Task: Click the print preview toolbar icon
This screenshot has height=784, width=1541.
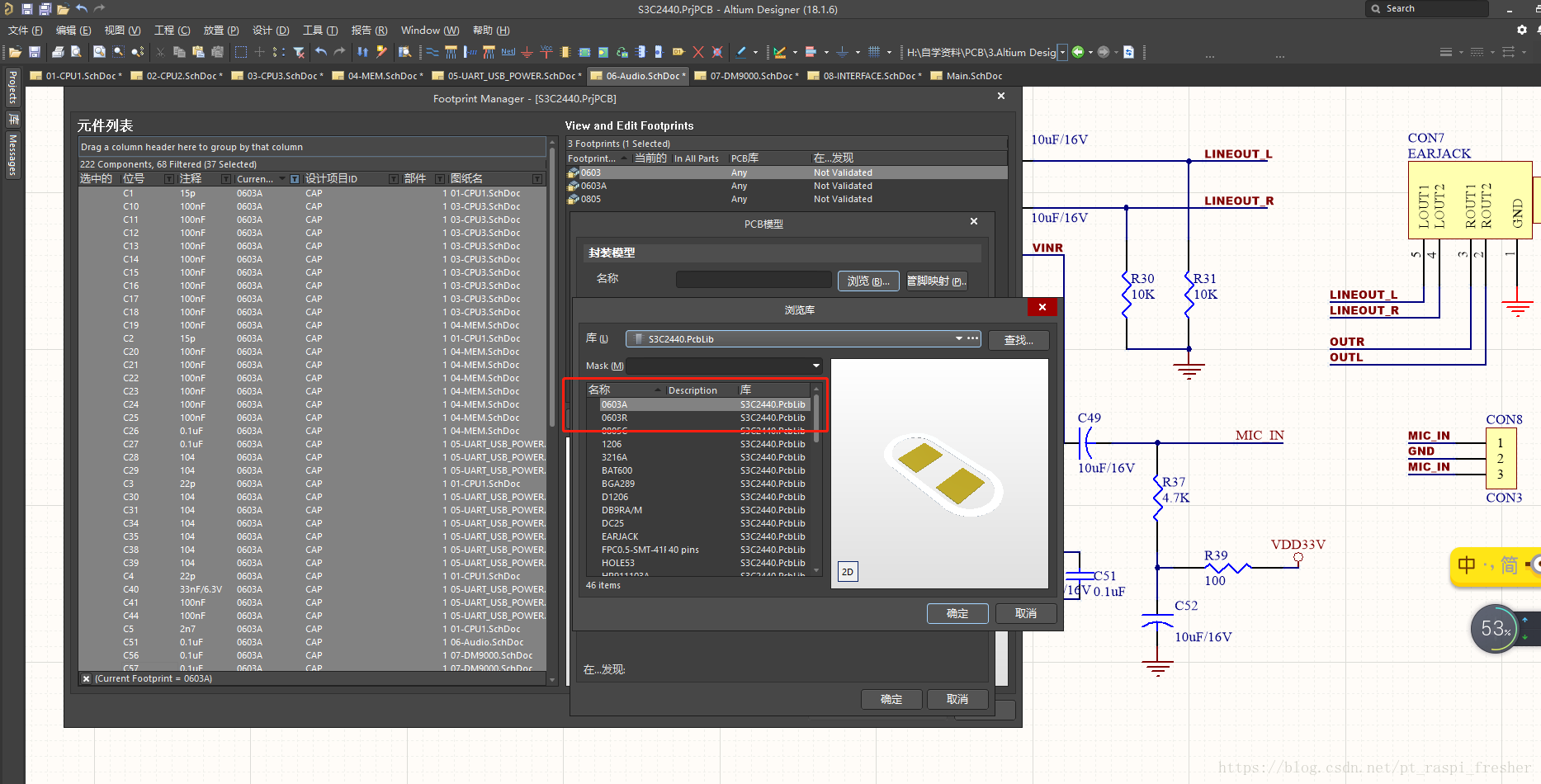Action: coord(76,52)
